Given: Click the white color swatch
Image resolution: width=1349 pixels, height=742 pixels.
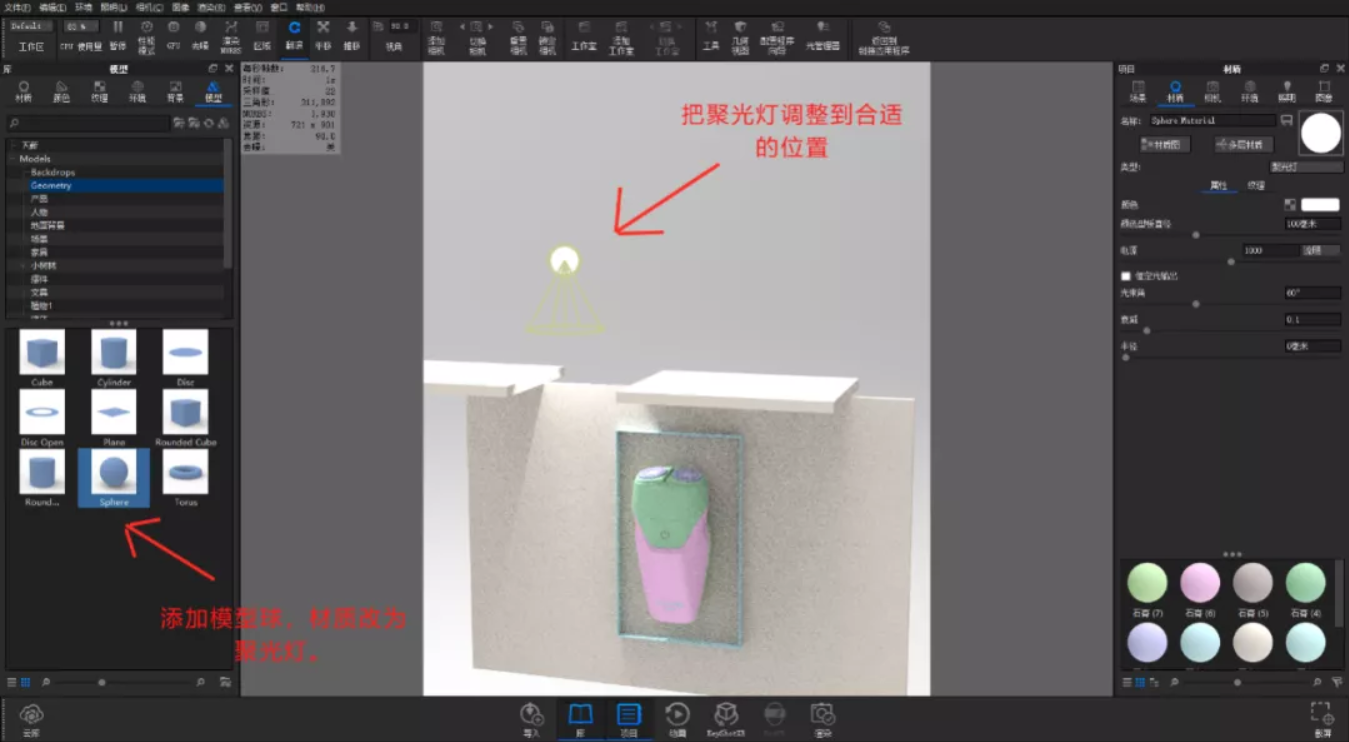Looking at the screenshot, I should [1320, 204].
